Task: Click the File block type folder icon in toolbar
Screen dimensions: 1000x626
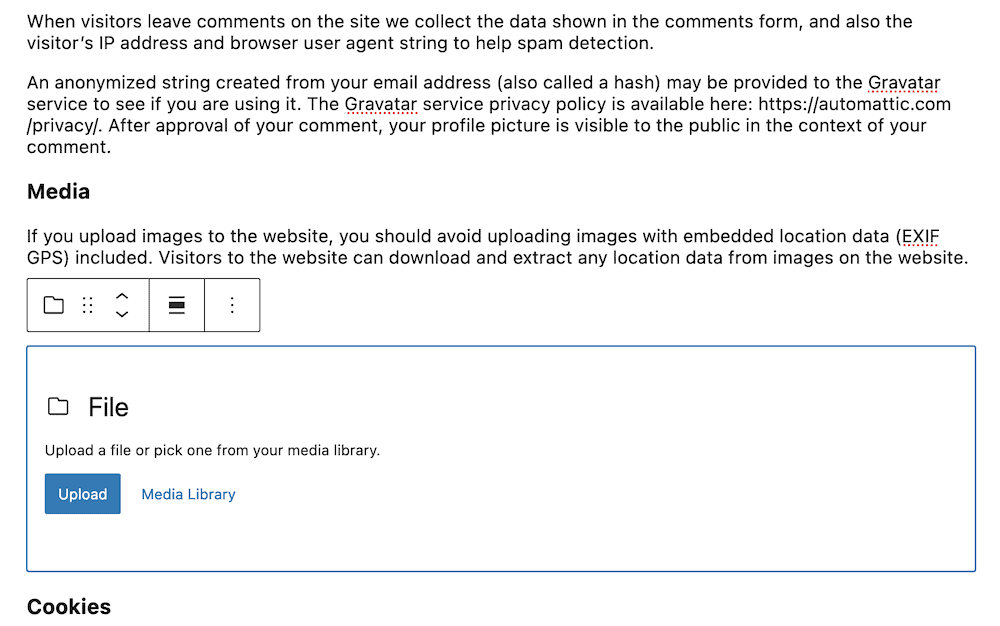Action: [54, 305]
